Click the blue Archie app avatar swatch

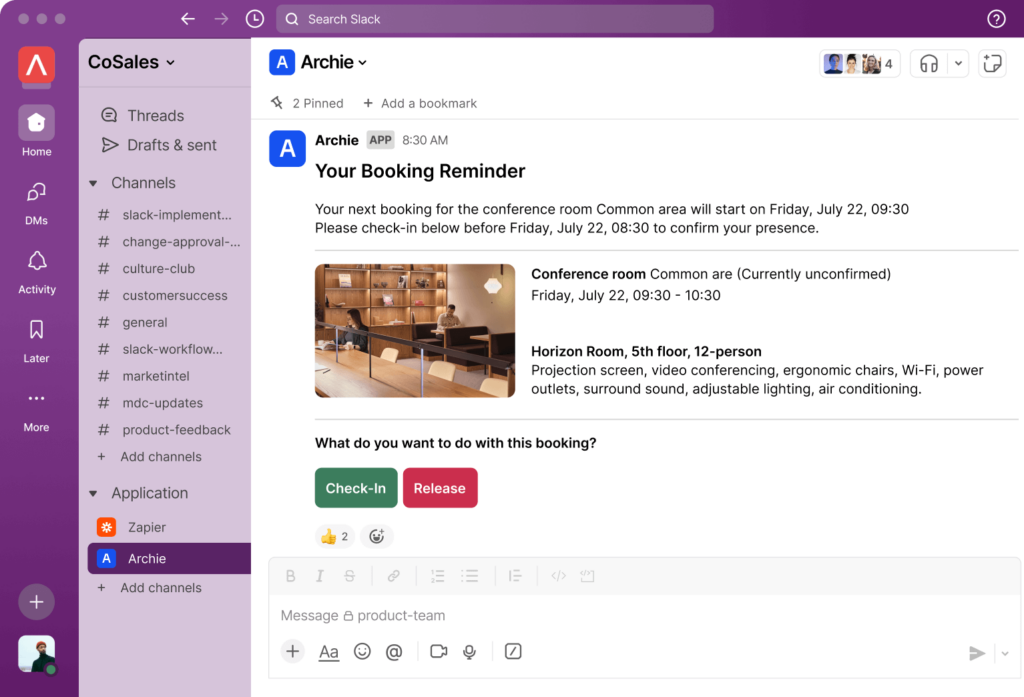287,146
